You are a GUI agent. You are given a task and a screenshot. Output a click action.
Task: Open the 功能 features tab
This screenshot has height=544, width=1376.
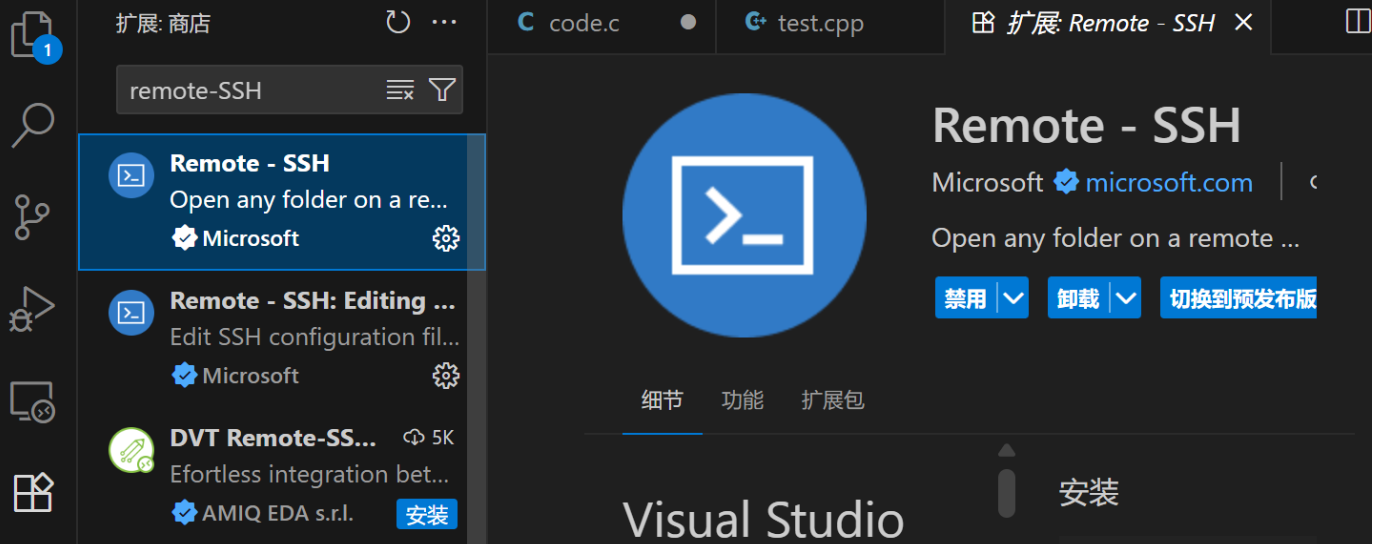coord(743,400)
